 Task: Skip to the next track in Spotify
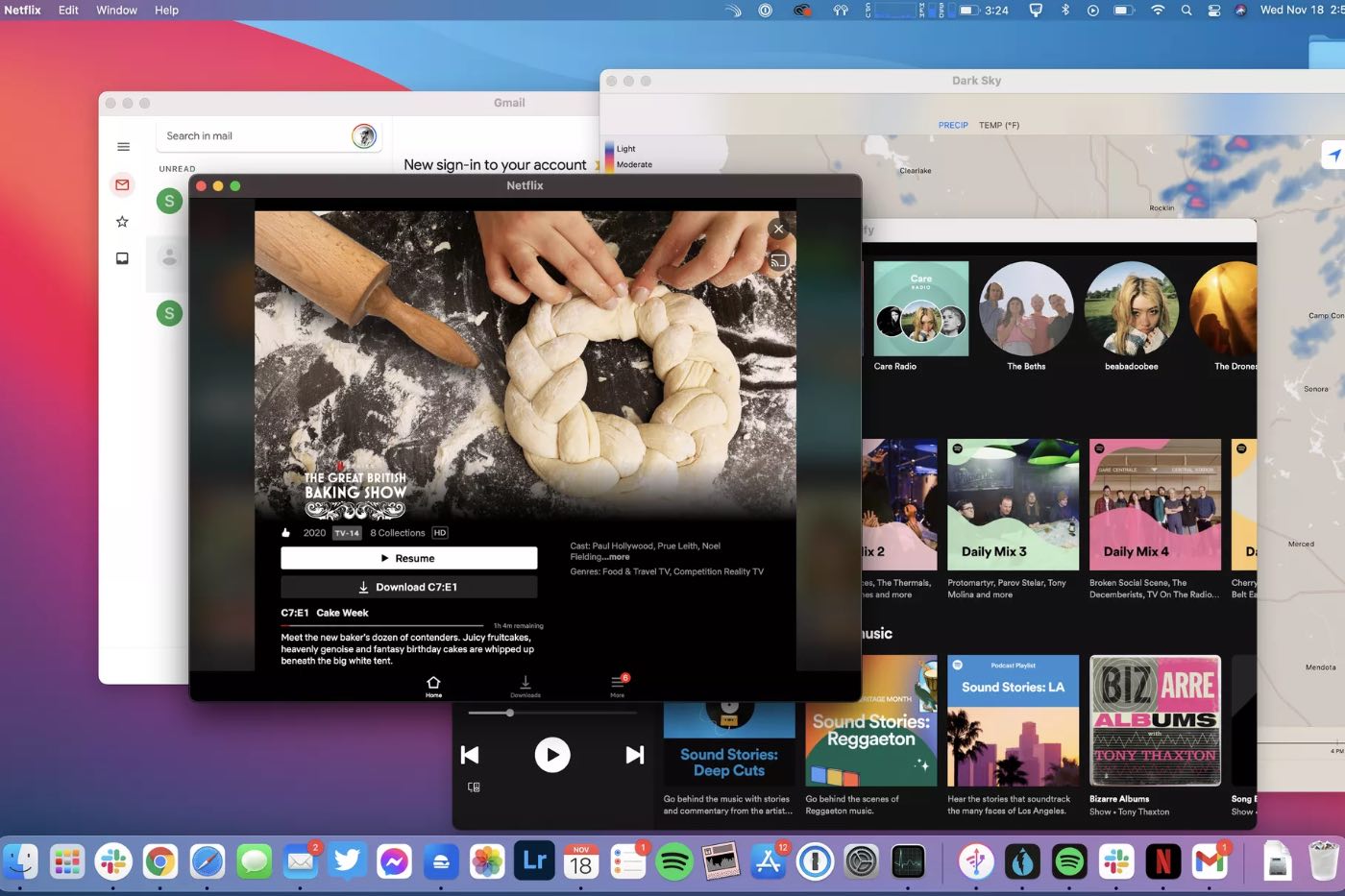634,755
